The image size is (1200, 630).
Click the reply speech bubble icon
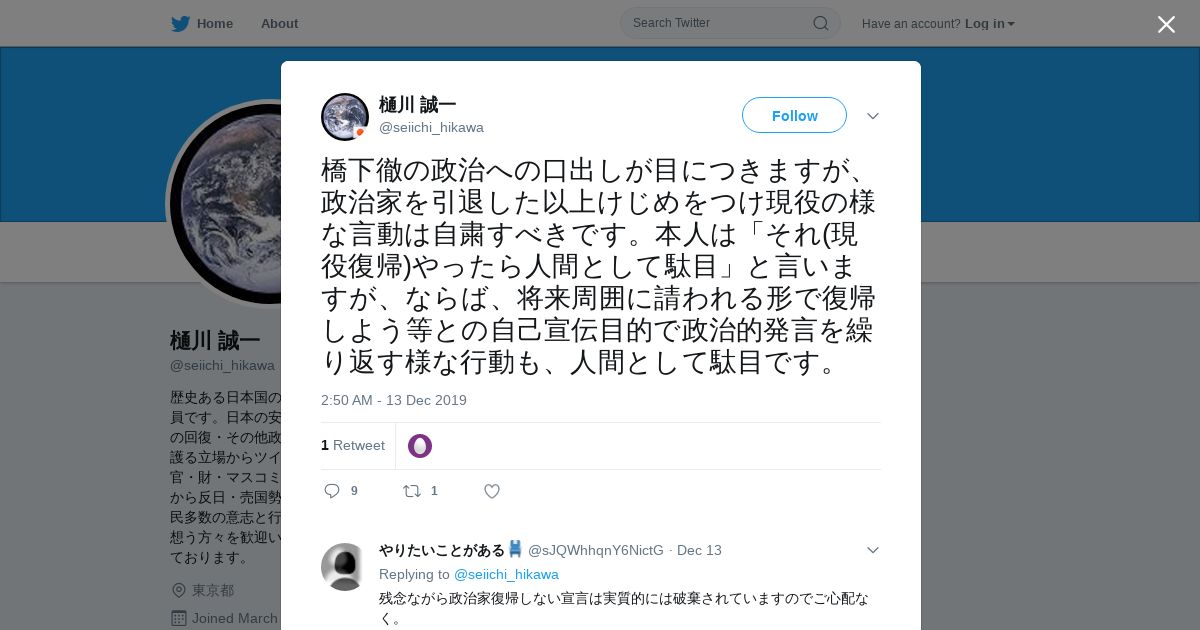point(333,491)
